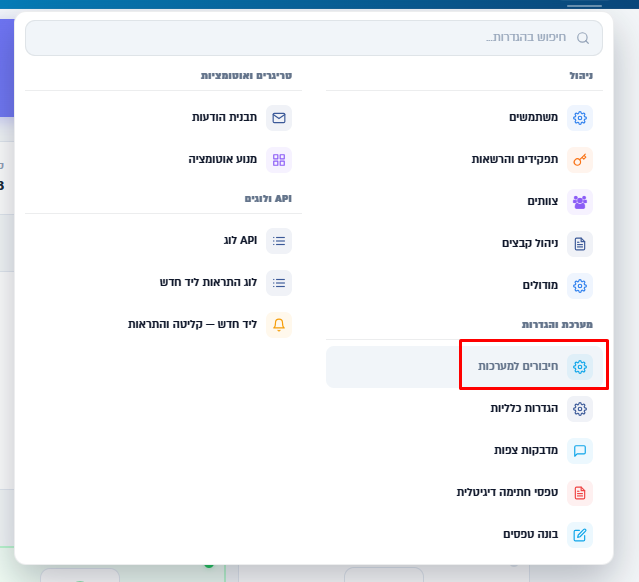Open חיבורים למערכות
This screenshot has width=639, height=582.
[x=464, y=367]
